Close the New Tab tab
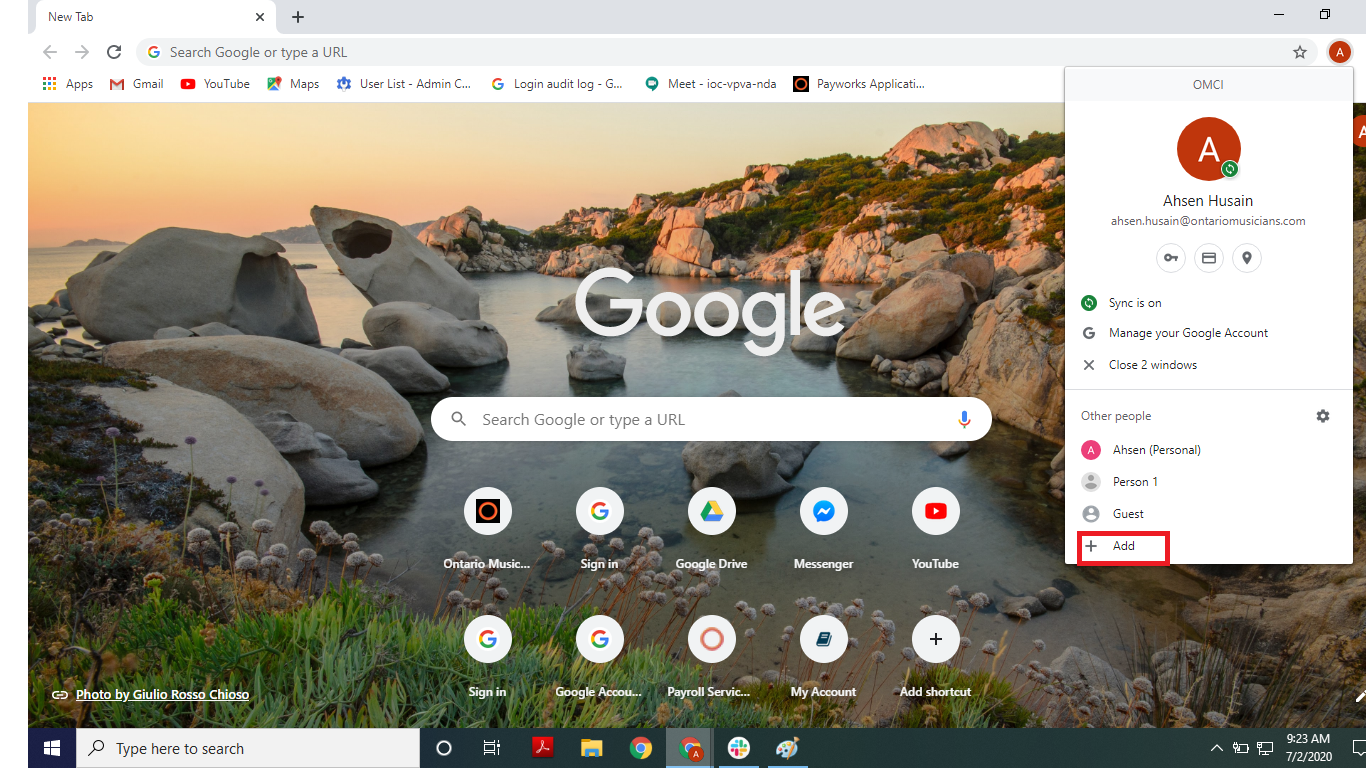The height and width of the screenshot is (768, 1366). pos(260,17)
